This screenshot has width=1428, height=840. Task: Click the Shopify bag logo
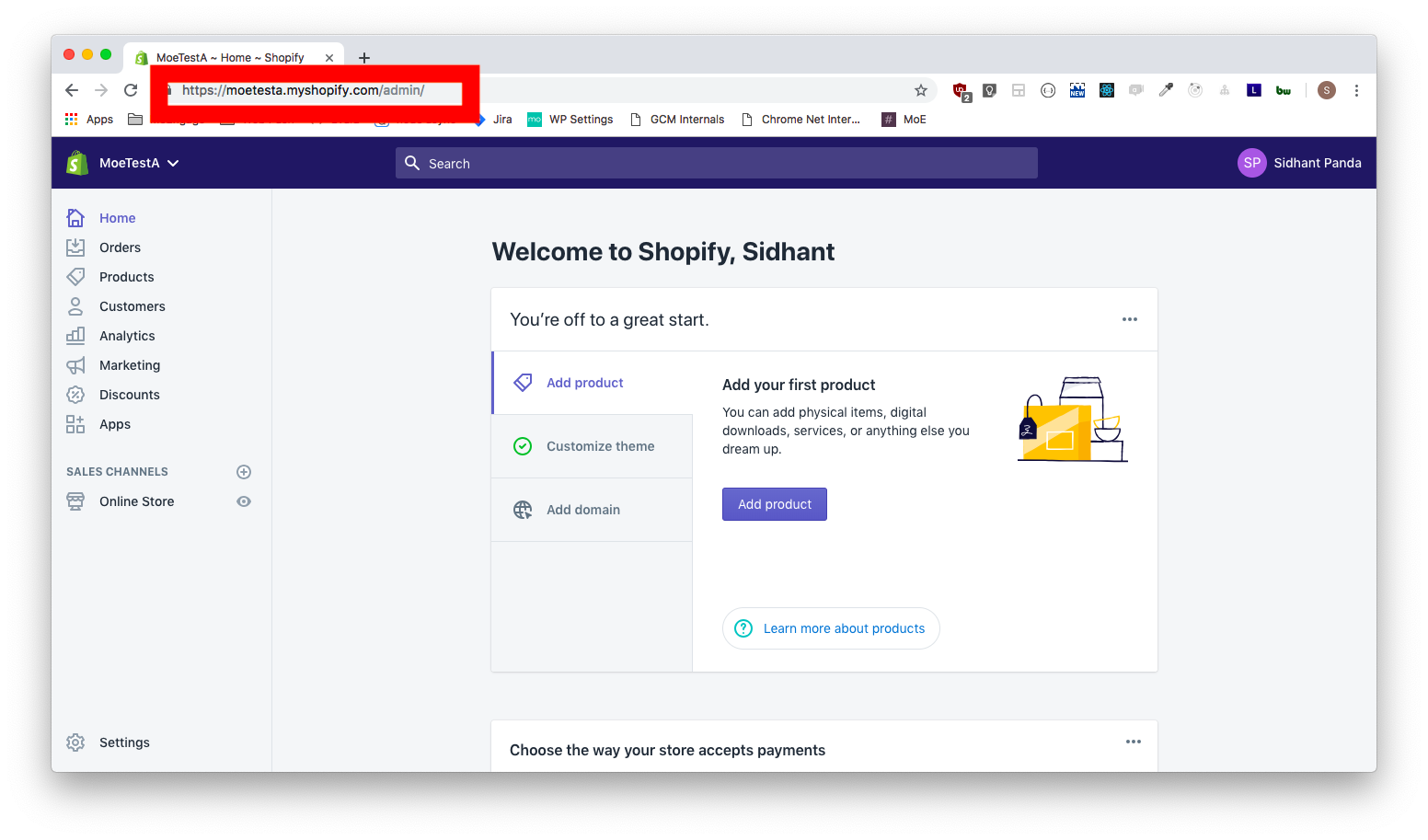(77, 163)
